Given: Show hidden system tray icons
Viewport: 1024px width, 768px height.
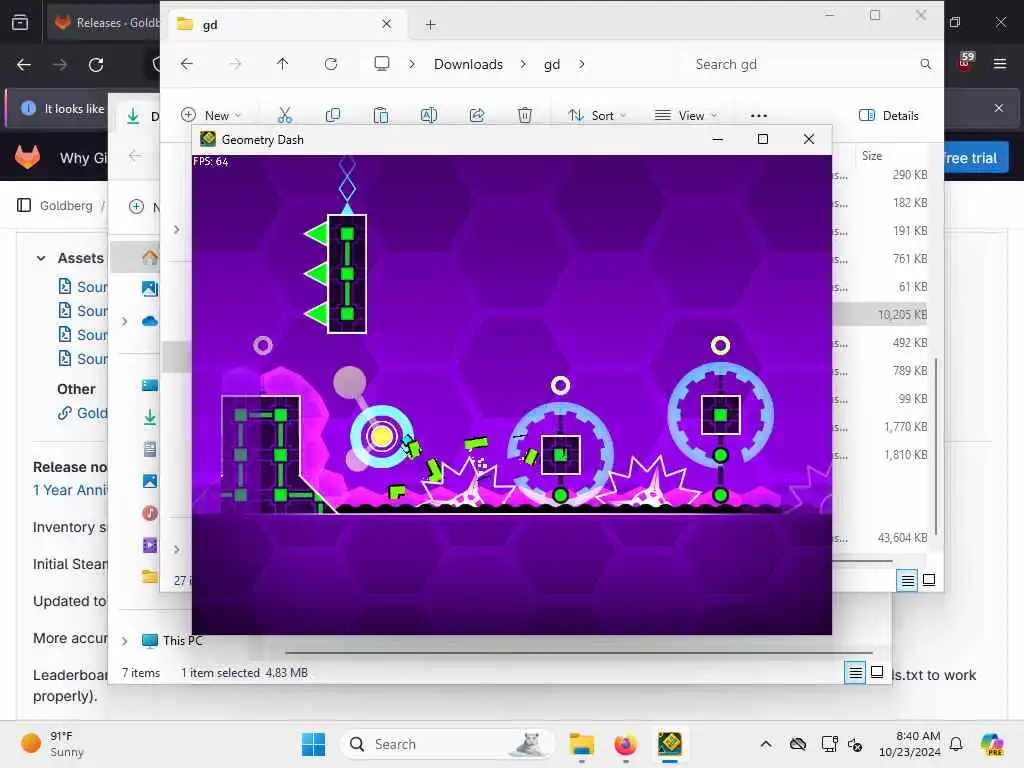Looking at the screenshot, I should [x=766, y=744].
